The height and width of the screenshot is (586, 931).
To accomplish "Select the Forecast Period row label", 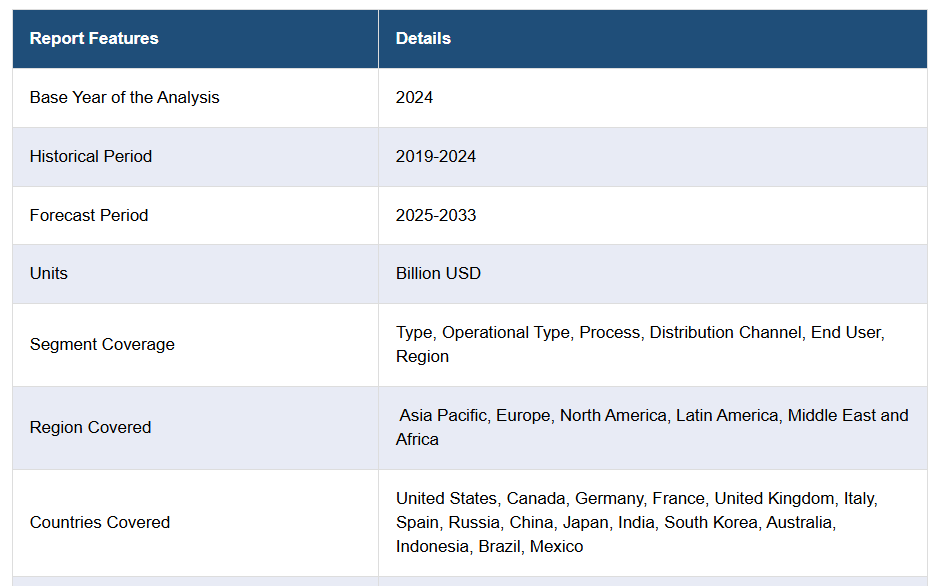I will point(89,216).
